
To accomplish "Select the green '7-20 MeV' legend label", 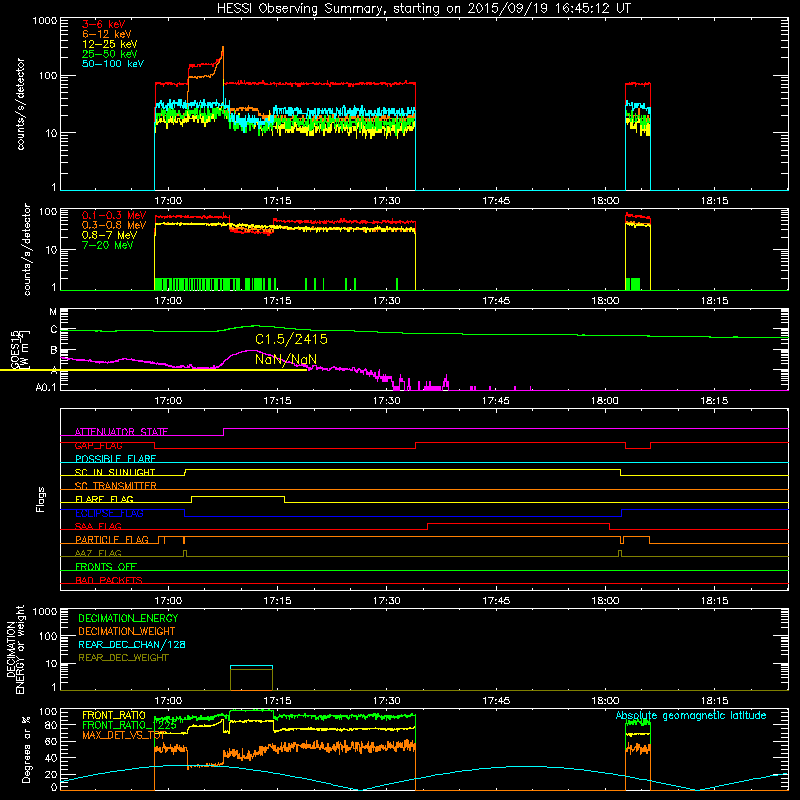I will [108, 245].
